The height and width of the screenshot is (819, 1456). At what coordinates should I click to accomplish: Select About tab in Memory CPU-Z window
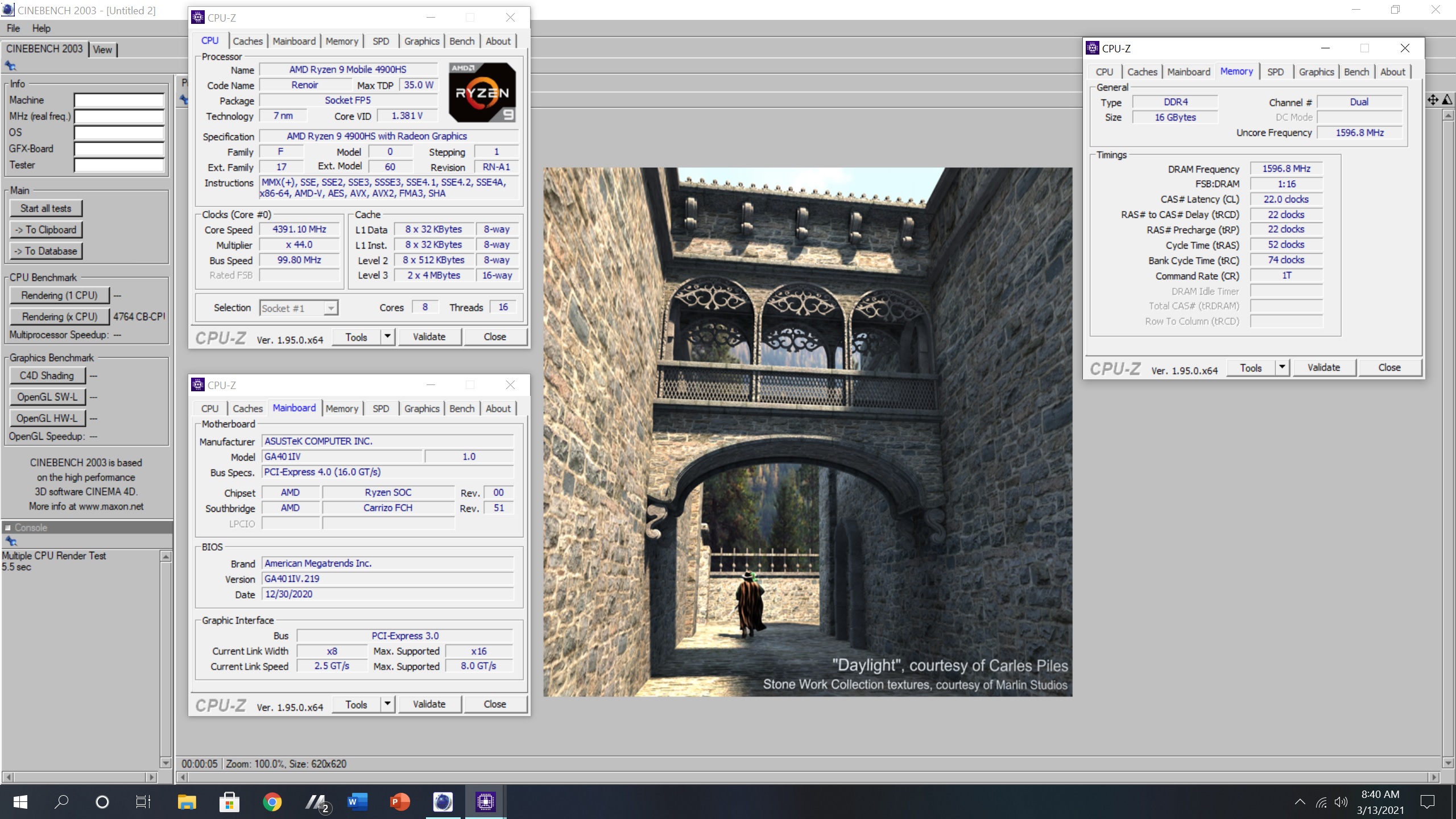1392,72
